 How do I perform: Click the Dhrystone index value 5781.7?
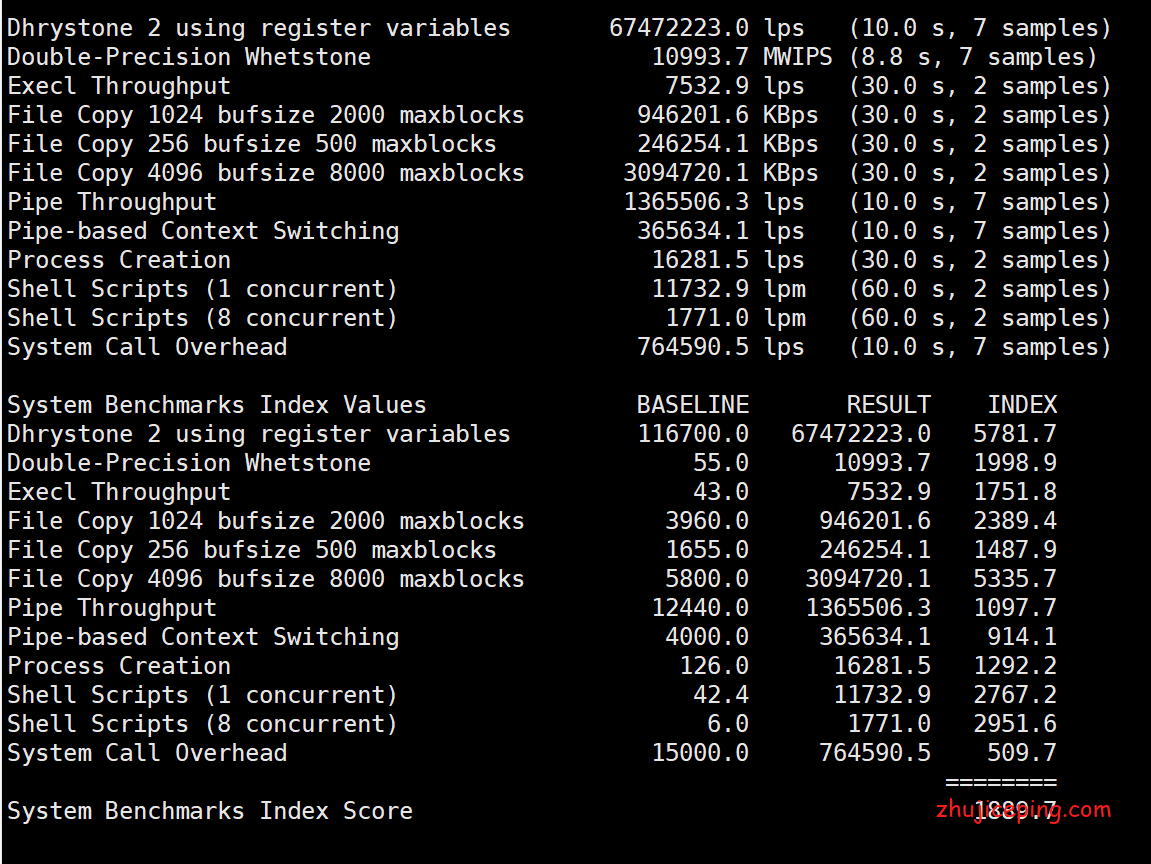click(1015, 434)
